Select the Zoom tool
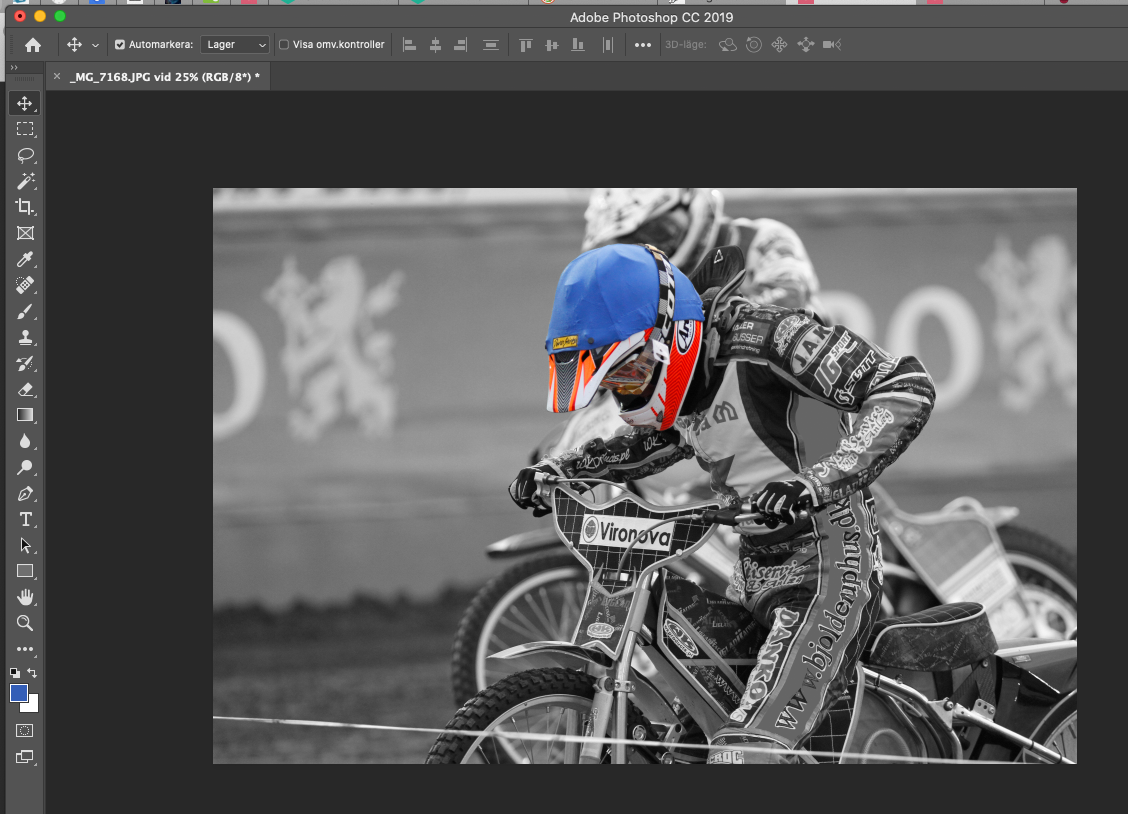The height and width of the screenshot is (814, 1128). (25, 623)
